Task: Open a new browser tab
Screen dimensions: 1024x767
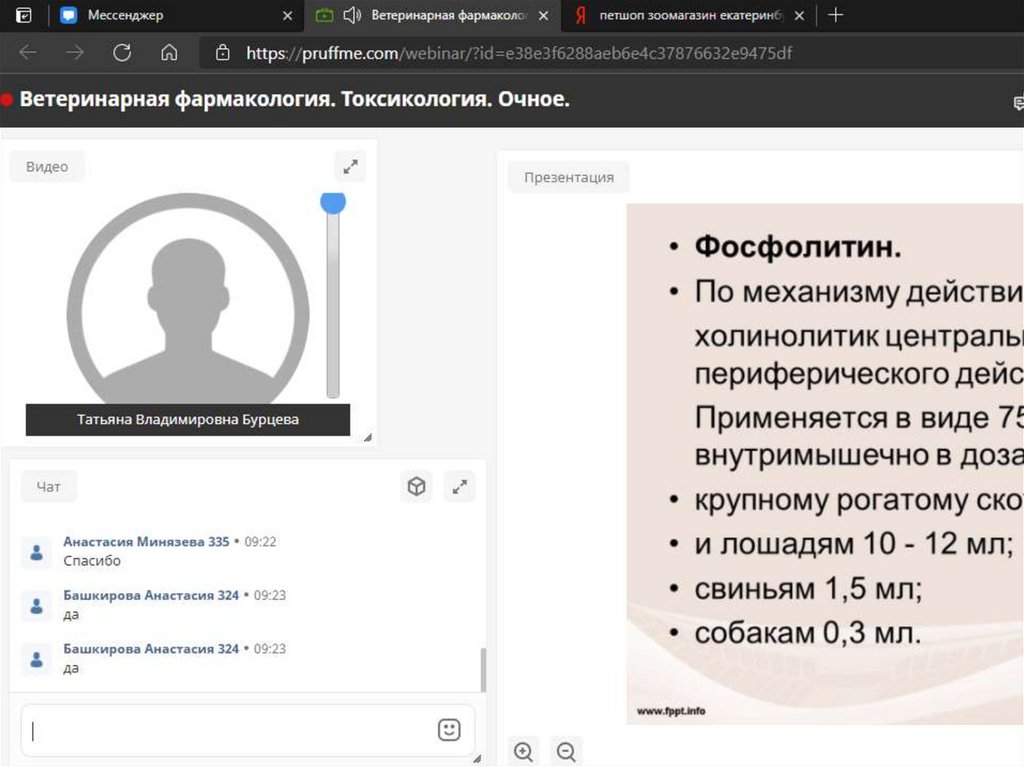Action: pos(836,15)
